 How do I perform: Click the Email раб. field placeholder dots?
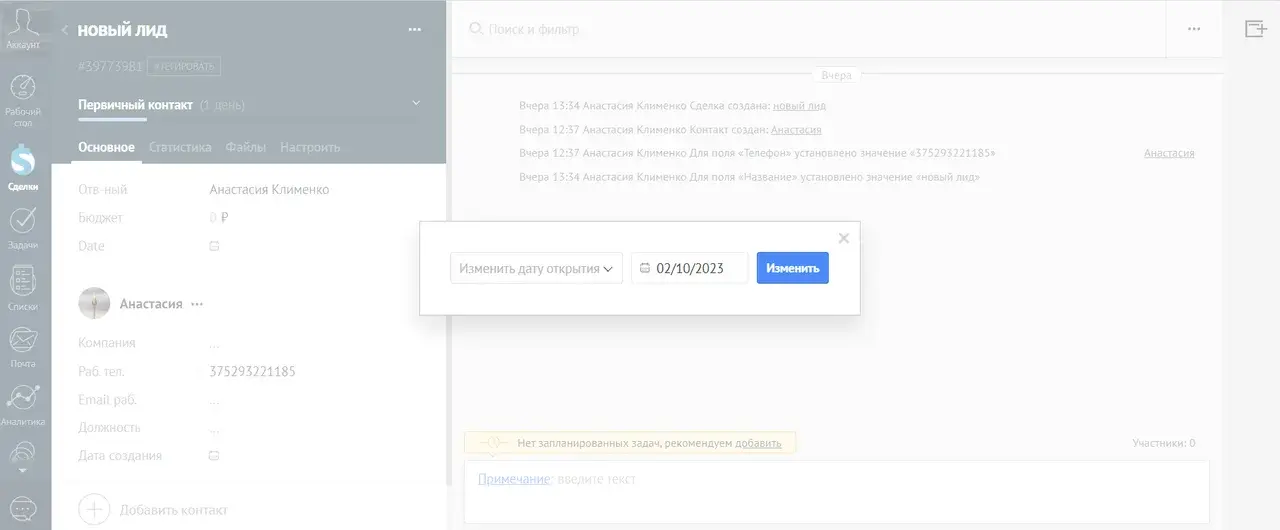click(214, 401)
